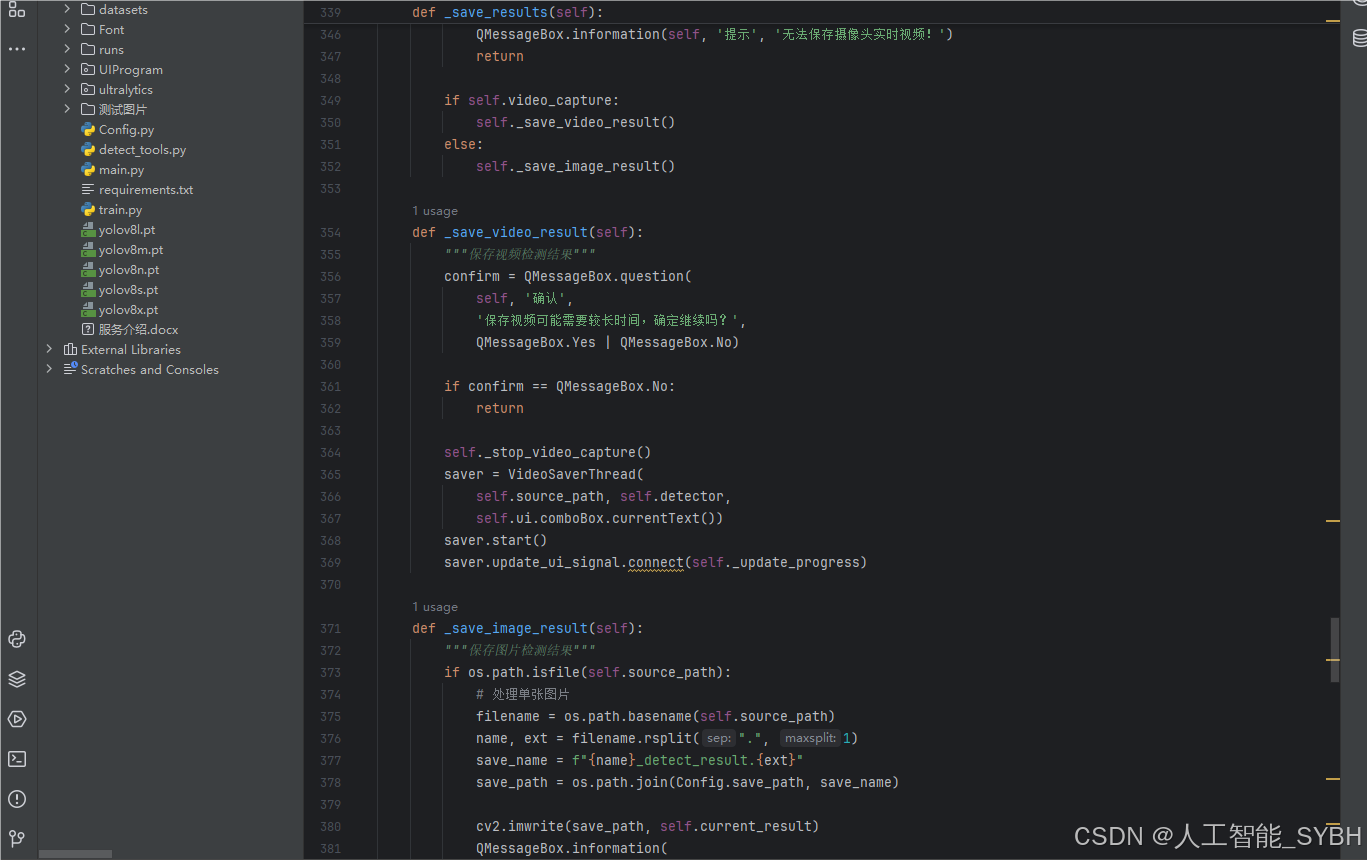Click the three-dot More tool windows icon
Viewport: 1367px width, 860px height.
(x=17, y=49)
